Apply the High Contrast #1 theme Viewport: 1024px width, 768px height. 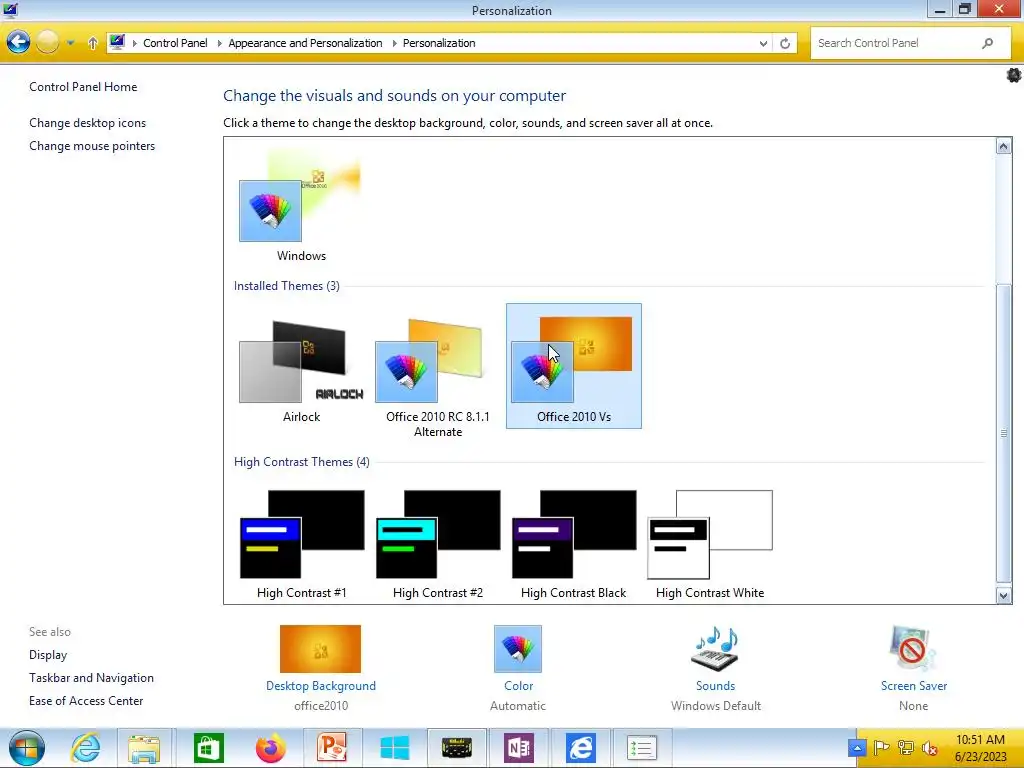click(x=302, y=544)
